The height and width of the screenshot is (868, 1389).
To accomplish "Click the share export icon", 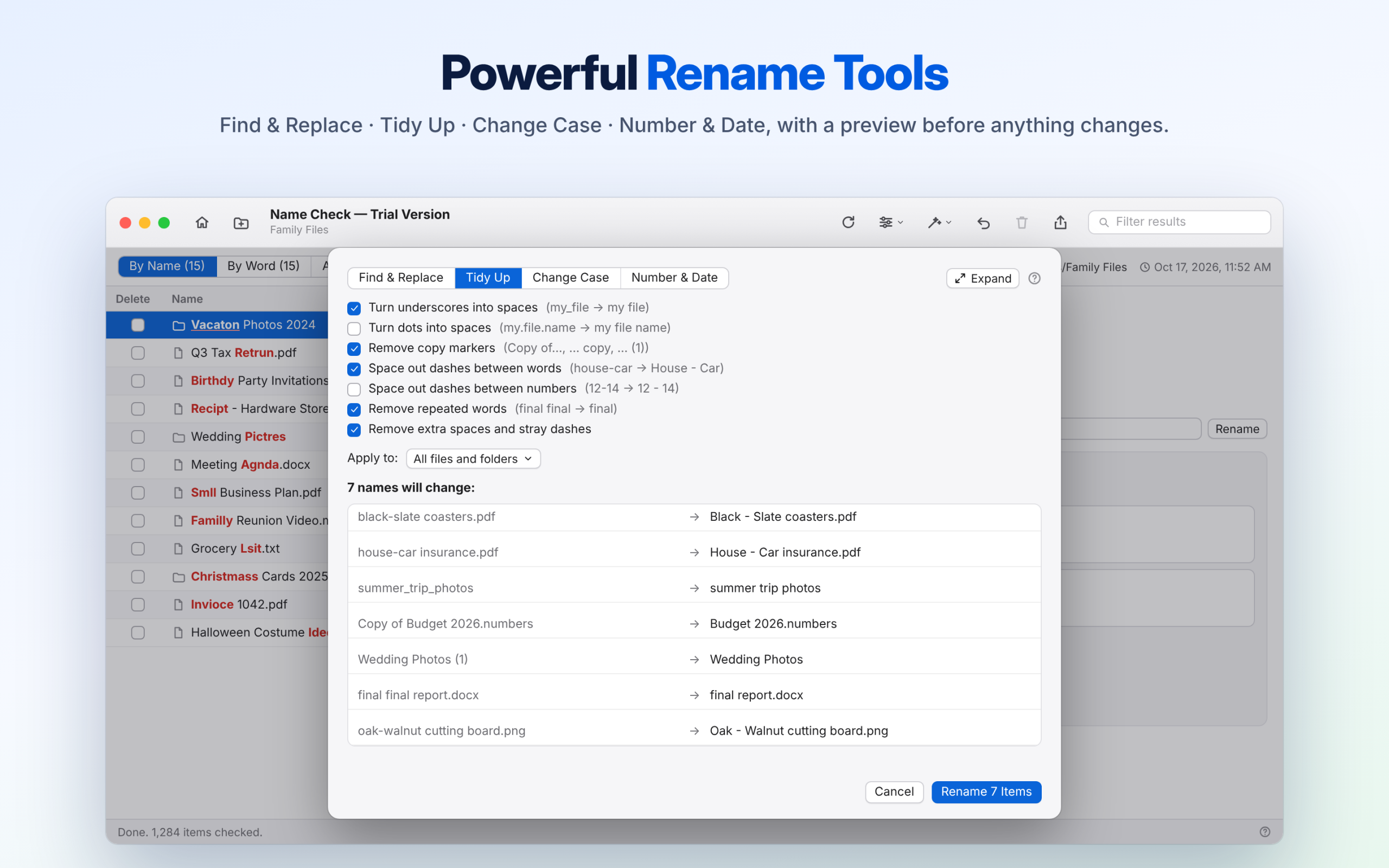I will click(x=1060, y=222).
